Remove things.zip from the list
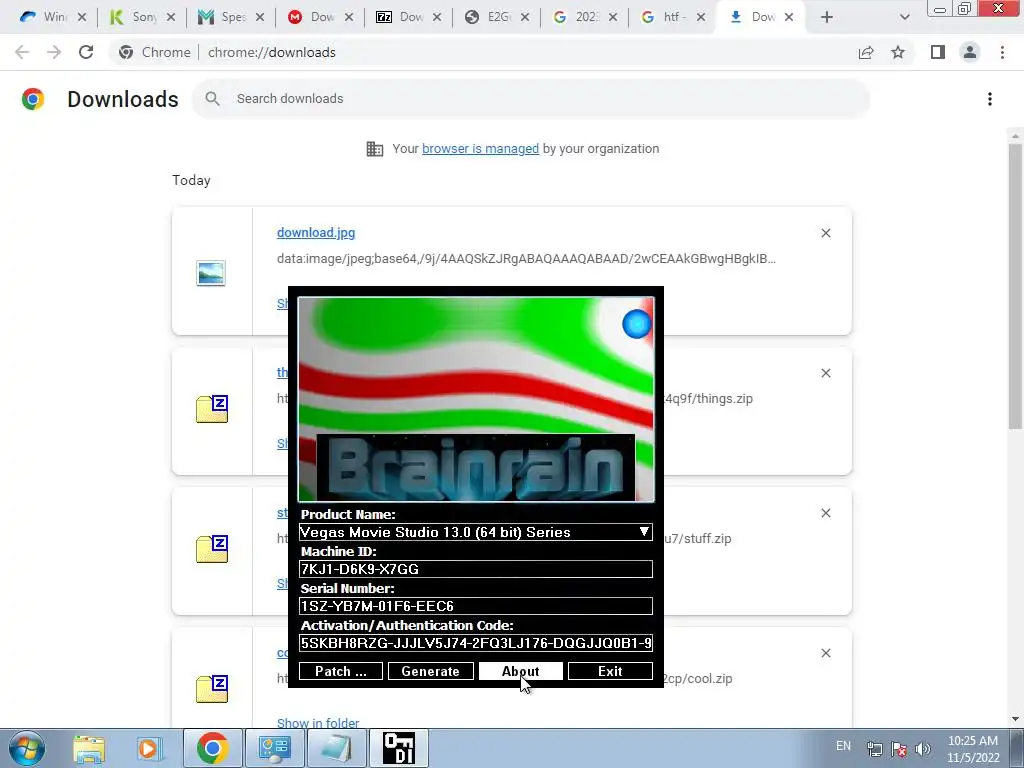The image size is (1024, 768). (x=825, y=373)
